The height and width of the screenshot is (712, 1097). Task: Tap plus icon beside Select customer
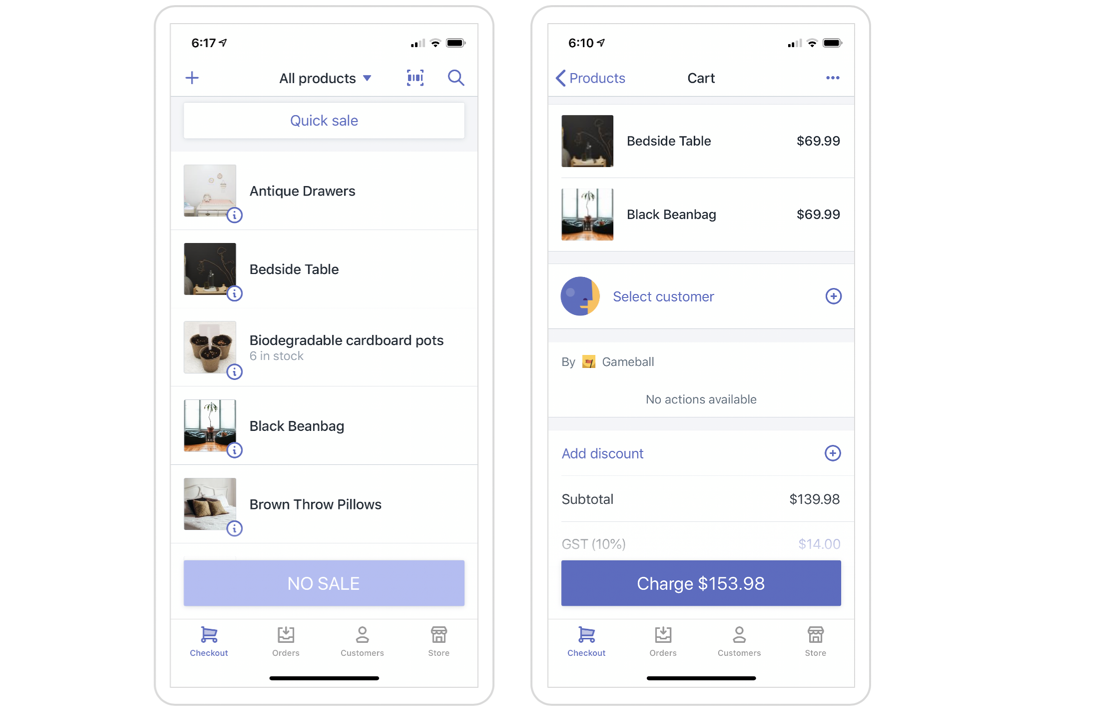tap(833, 296)
